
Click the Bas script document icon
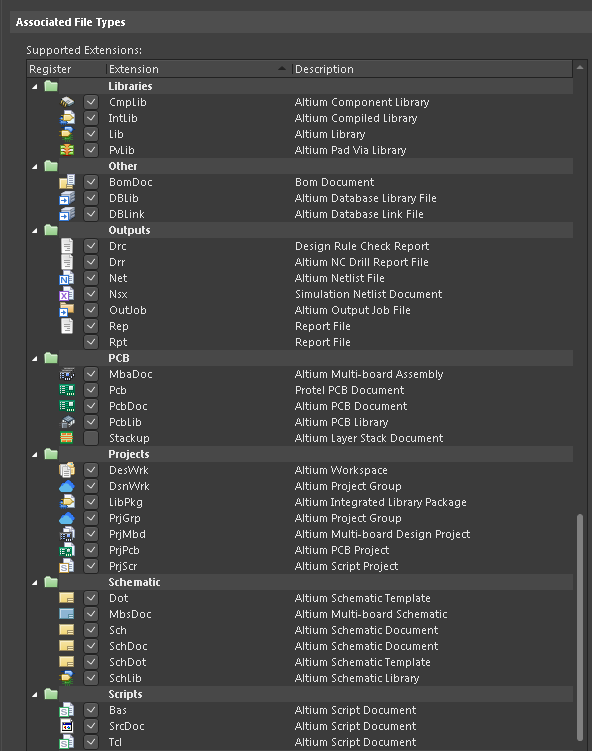click(67, 710)
